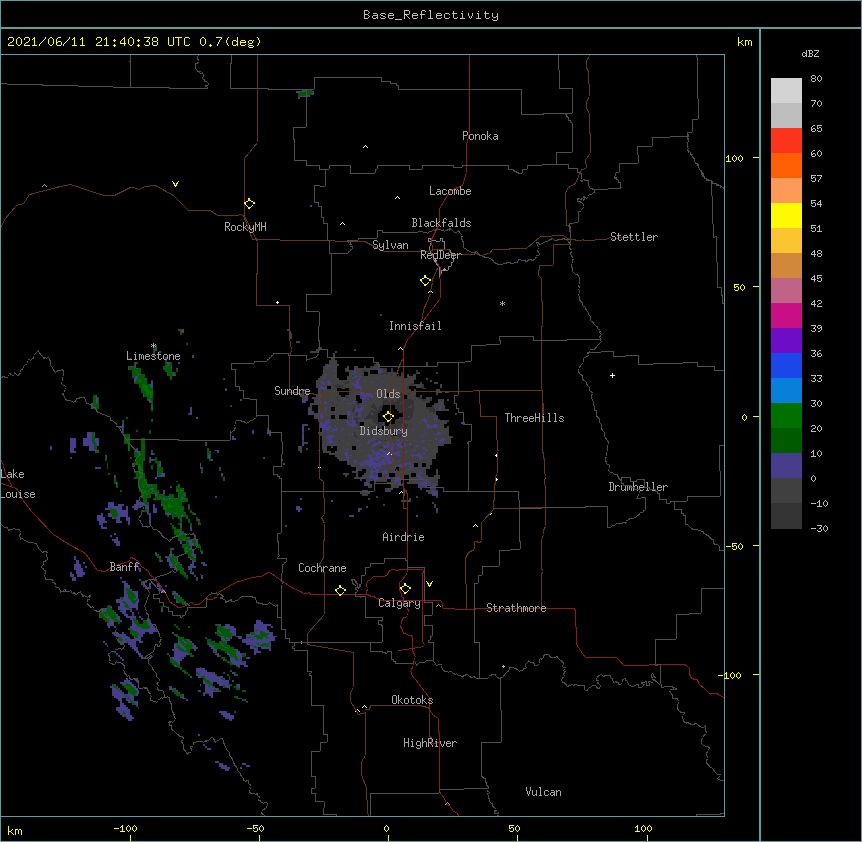Click the Airdrie label
This screenshot has width=862, height=842.
tap(404, 537)
